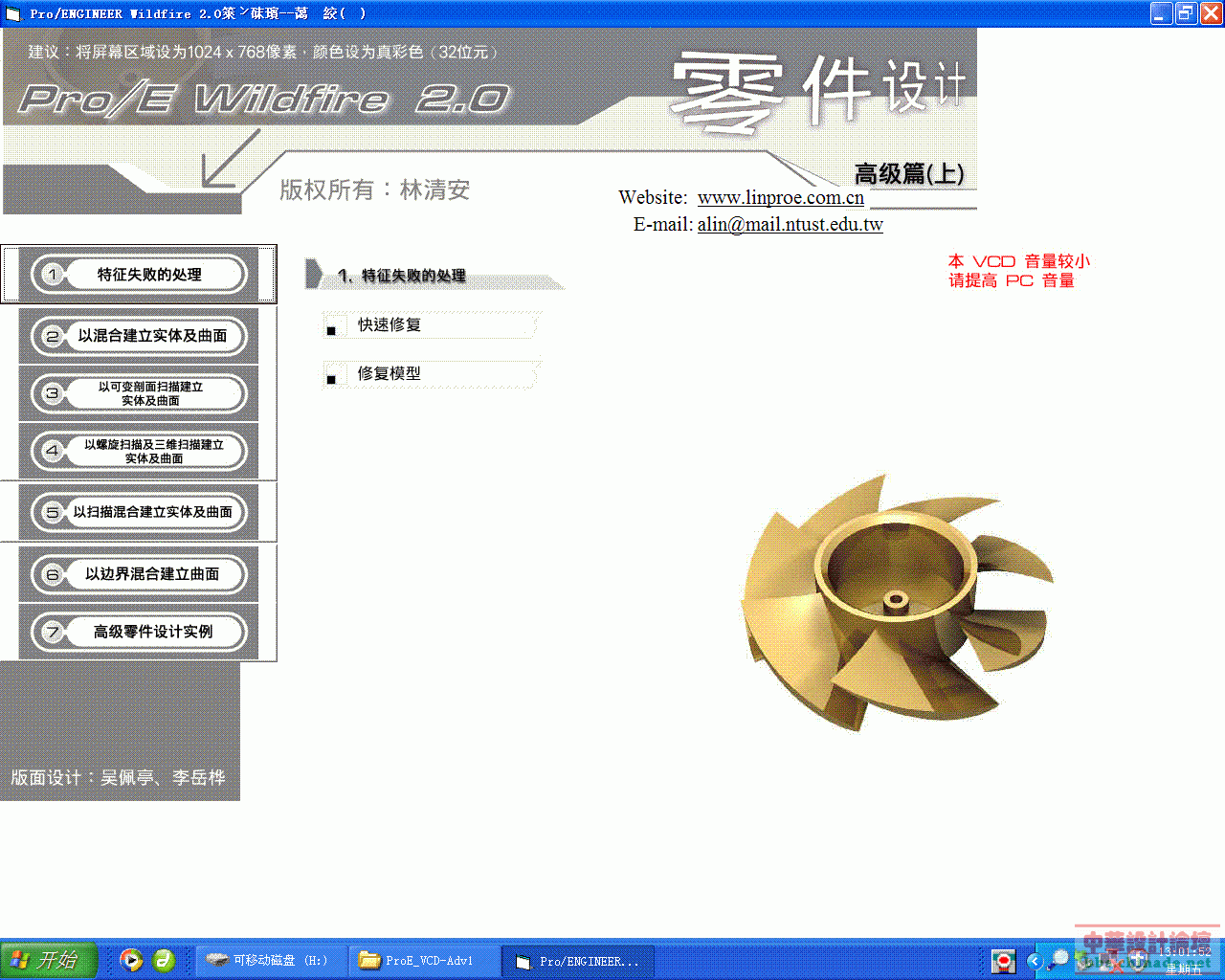Restore down the Pro/ENGINEER window
Image resolution: width=1225 pixels, height=980 pixels.
(1186, 13)
